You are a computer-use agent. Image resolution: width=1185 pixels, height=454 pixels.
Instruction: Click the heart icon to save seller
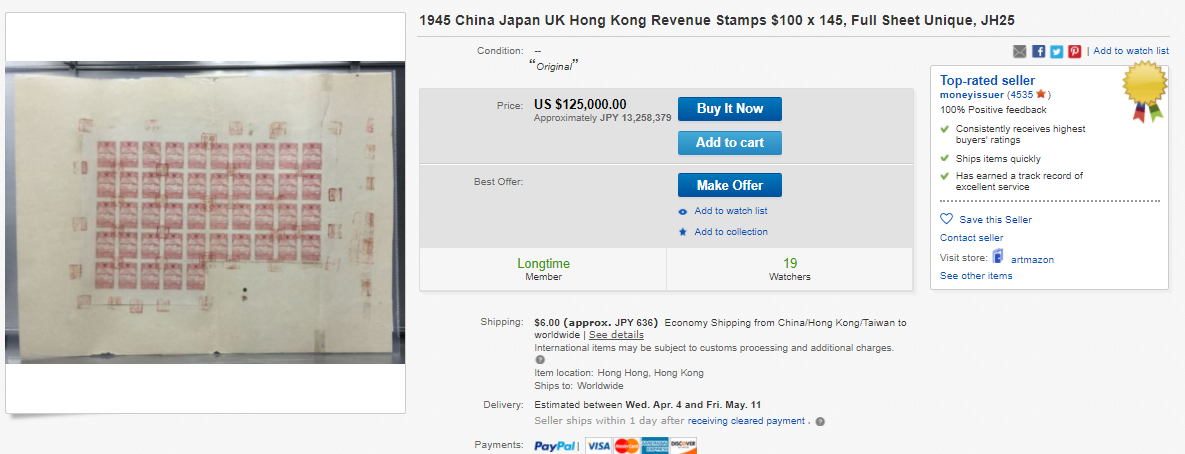pyautogui.click(x=946, y=219)
